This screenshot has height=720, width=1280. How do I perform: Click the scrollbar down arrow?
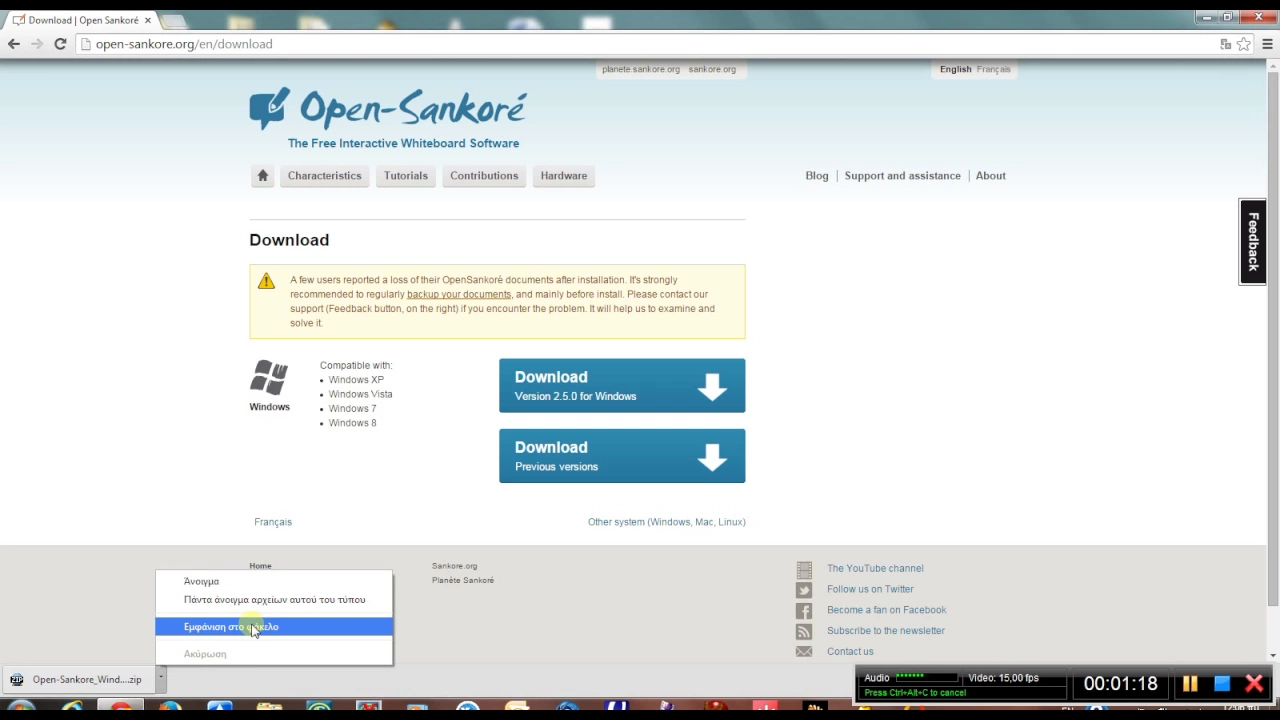pyautogui.click(x=1273, y=655)
